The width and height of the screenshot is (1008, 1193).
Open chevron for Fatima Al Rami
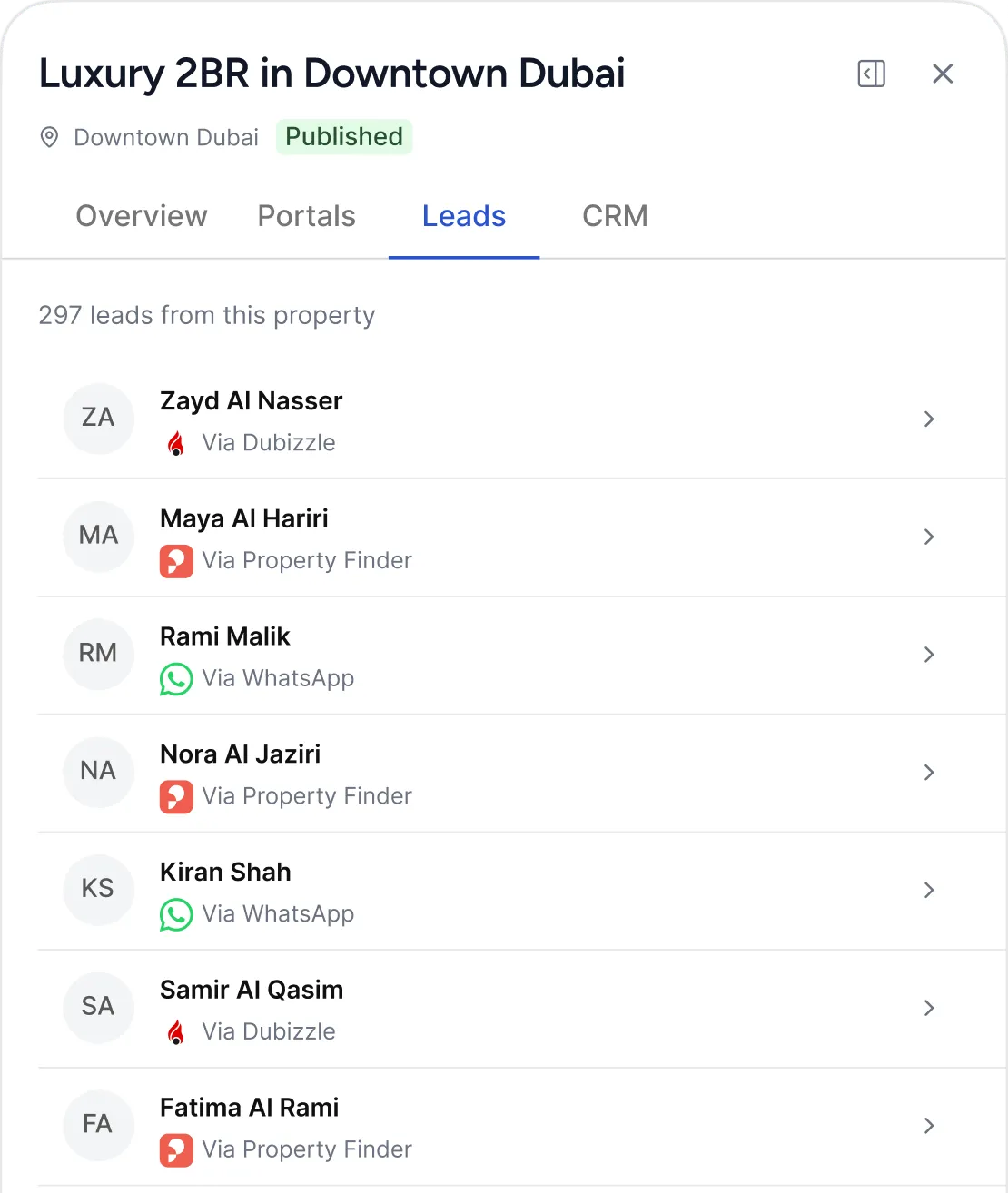coord(929,1126)
